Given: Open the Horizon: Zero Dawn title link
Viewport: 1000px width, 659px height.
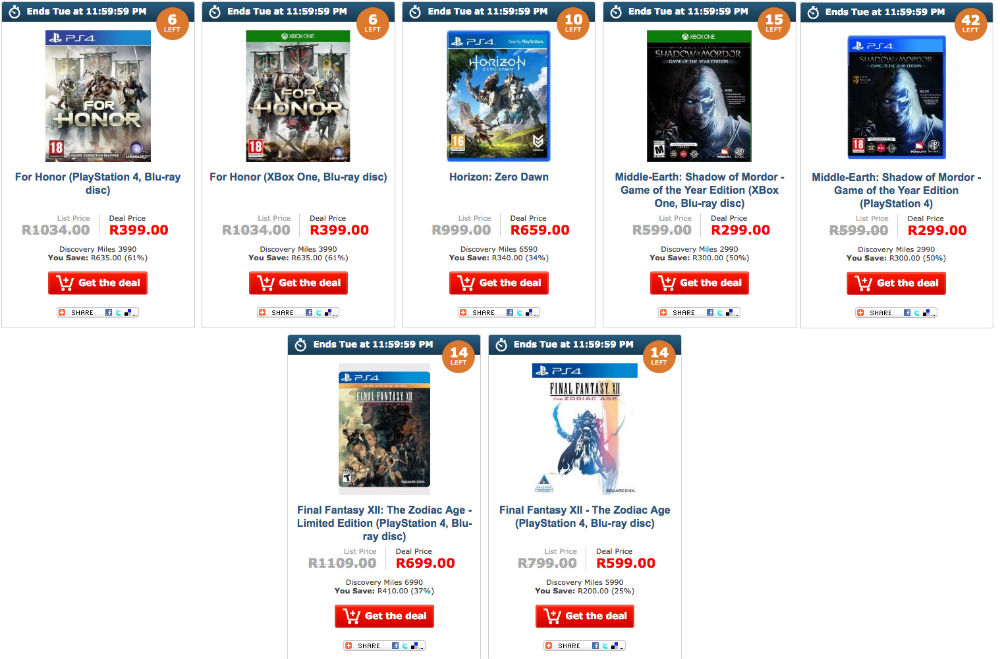Looking at the screenshot, I should tap(499, 177).
